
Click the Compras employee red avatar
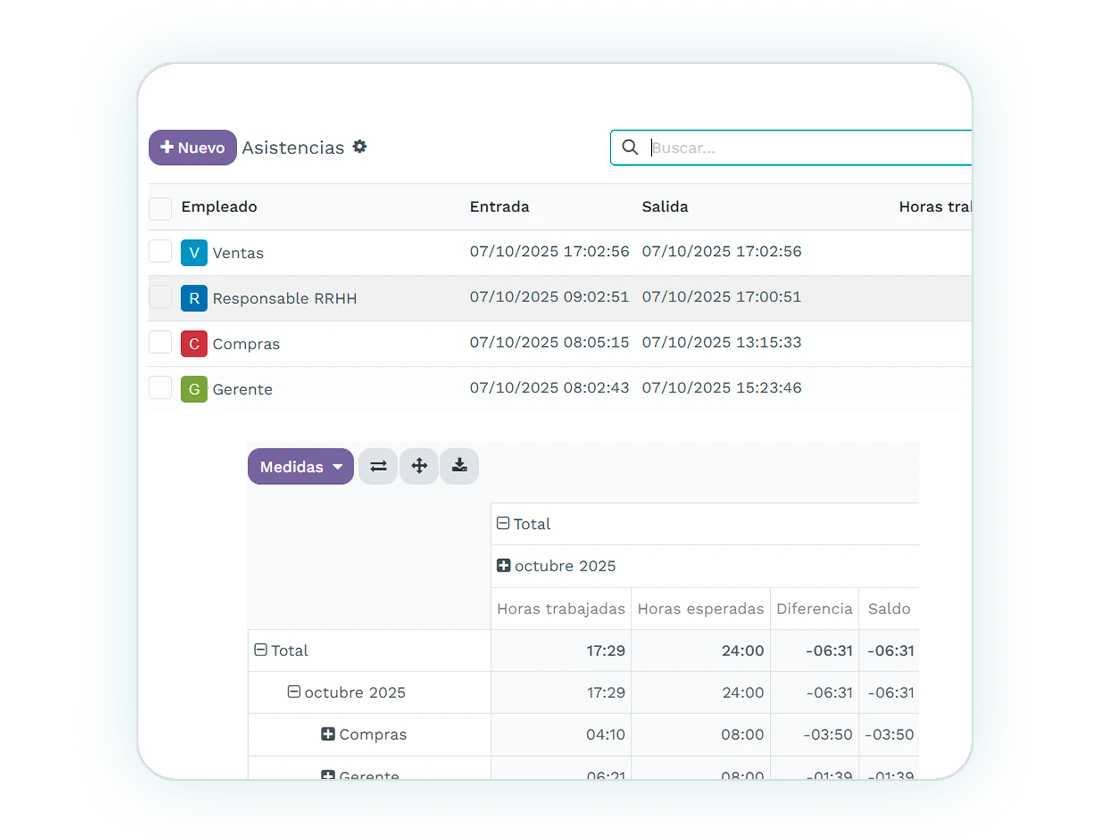coord(194,344)
